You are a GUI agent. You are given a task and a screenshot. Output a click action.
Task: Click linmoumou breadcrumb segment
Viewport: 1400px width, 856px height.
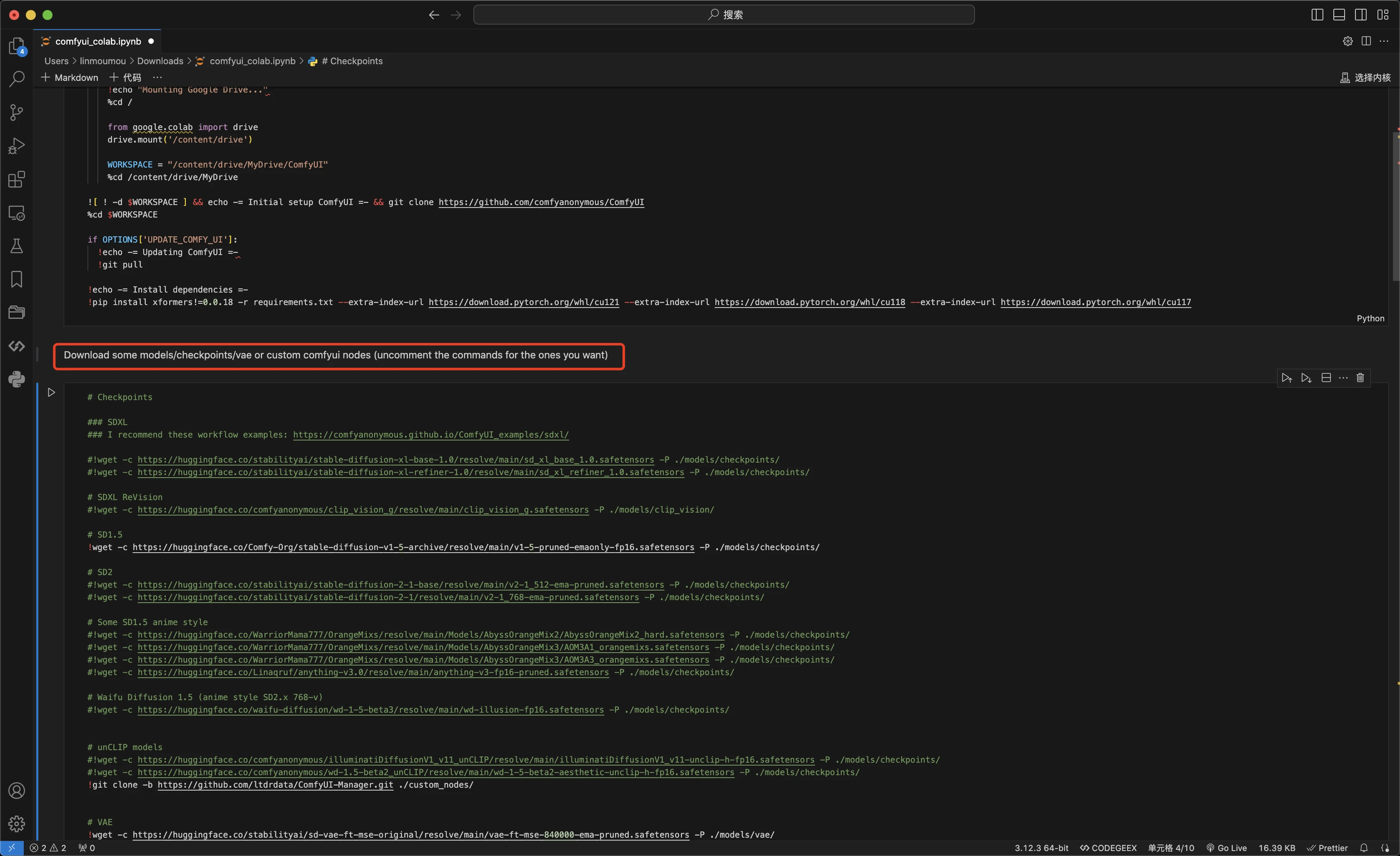click(103, 61)
